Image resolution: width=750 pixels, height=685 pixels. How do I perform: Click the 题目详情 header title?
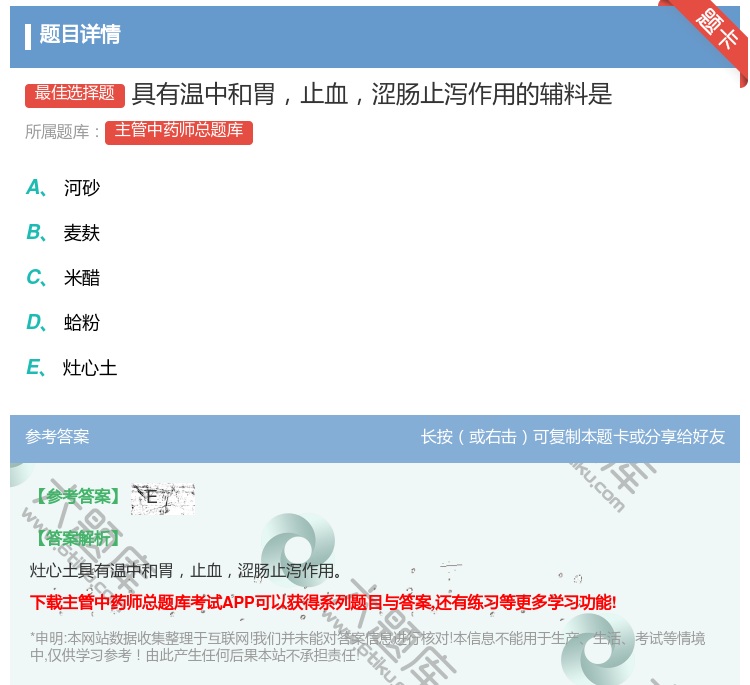click(x=80, y=35)
